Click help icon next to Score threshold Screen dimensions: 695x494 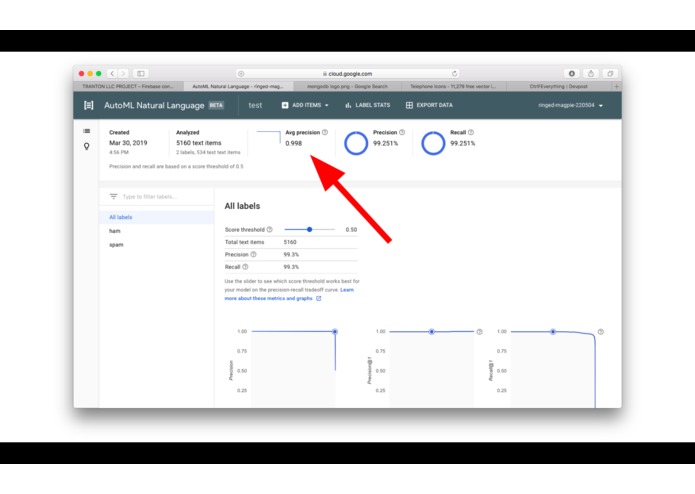pyautogui.click(x=269, y=229)
